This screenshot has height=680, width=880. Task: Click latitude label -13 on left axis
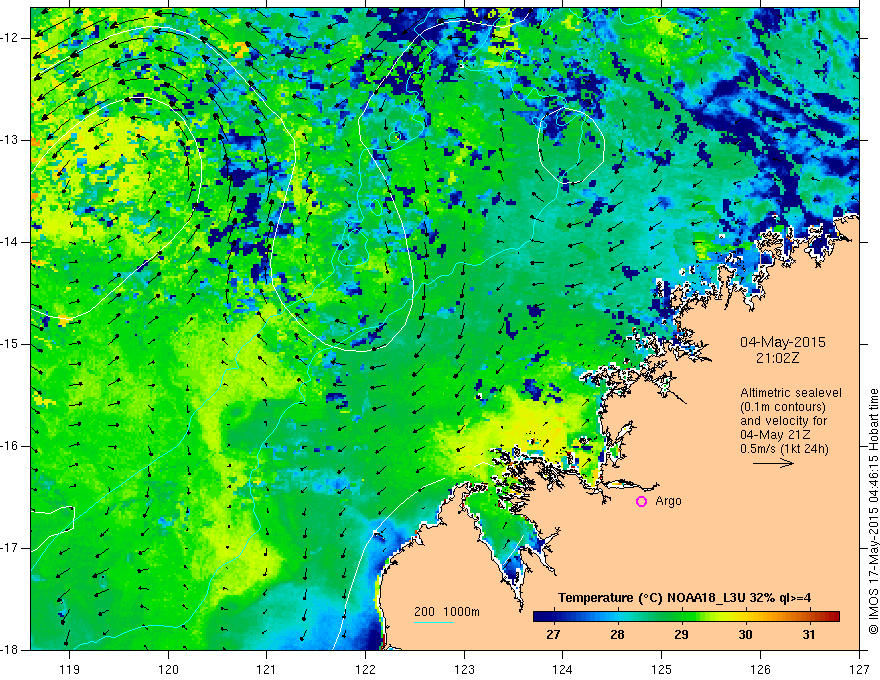click(10, 140)
